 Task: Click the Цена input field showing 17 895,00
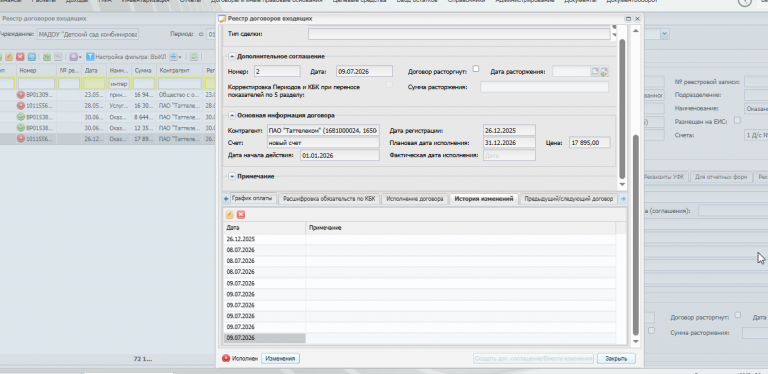pos(590,143)
